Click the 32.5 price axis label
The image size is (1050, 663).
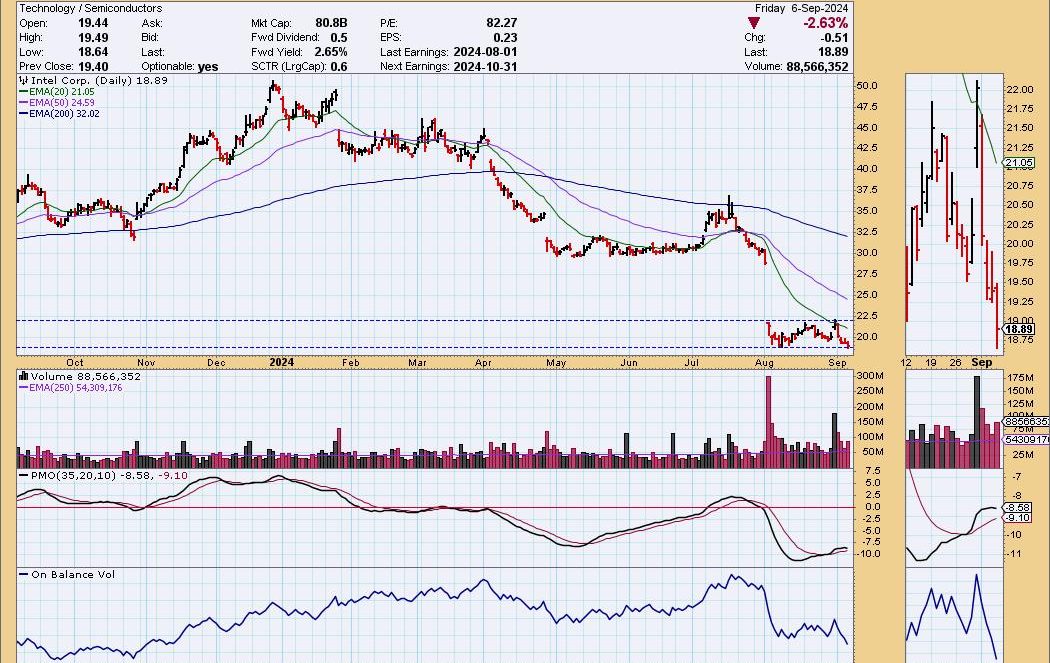(867, 232)
